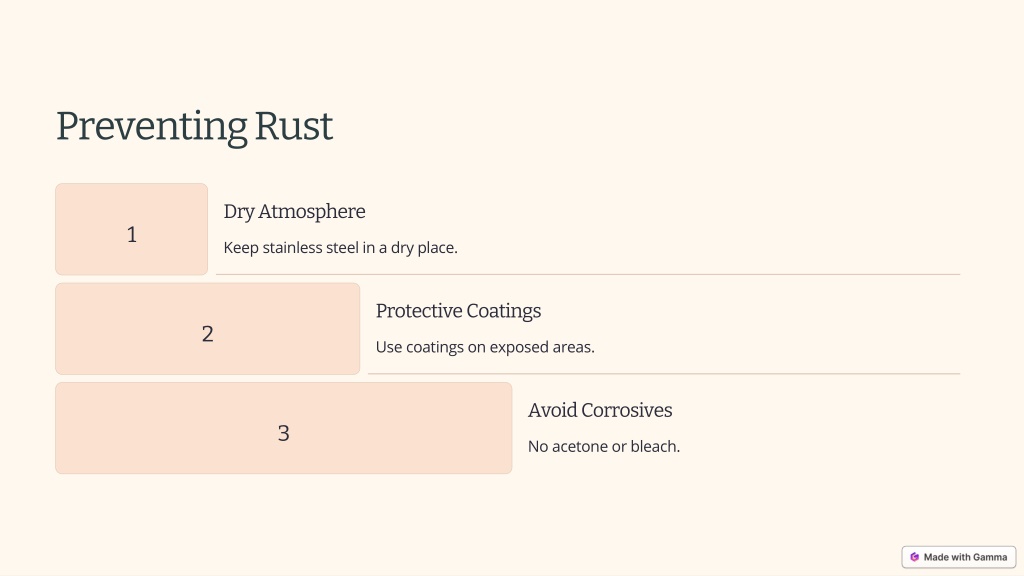Click the number 3 digit
1024x576 pixels.
283,433
